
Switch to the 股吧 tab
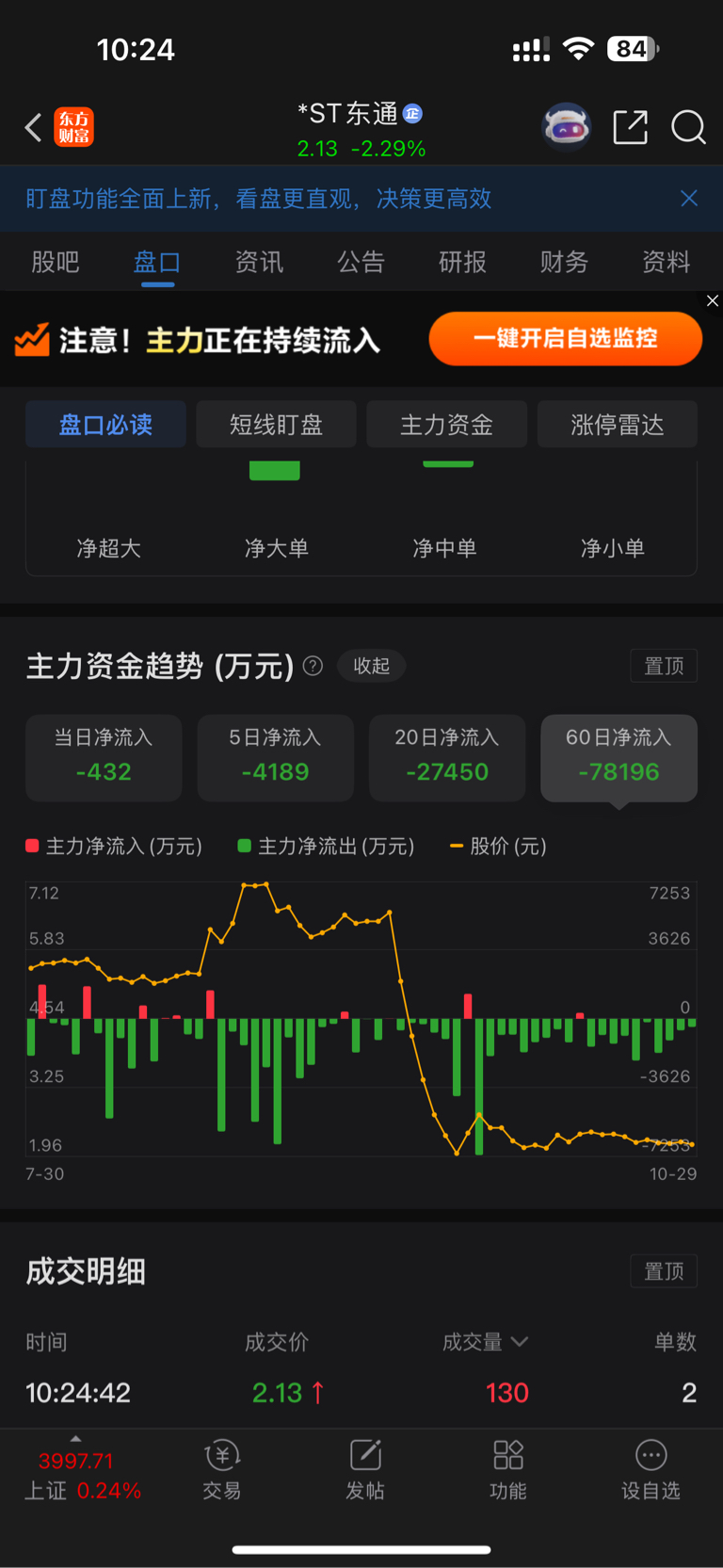coord(56,262)
